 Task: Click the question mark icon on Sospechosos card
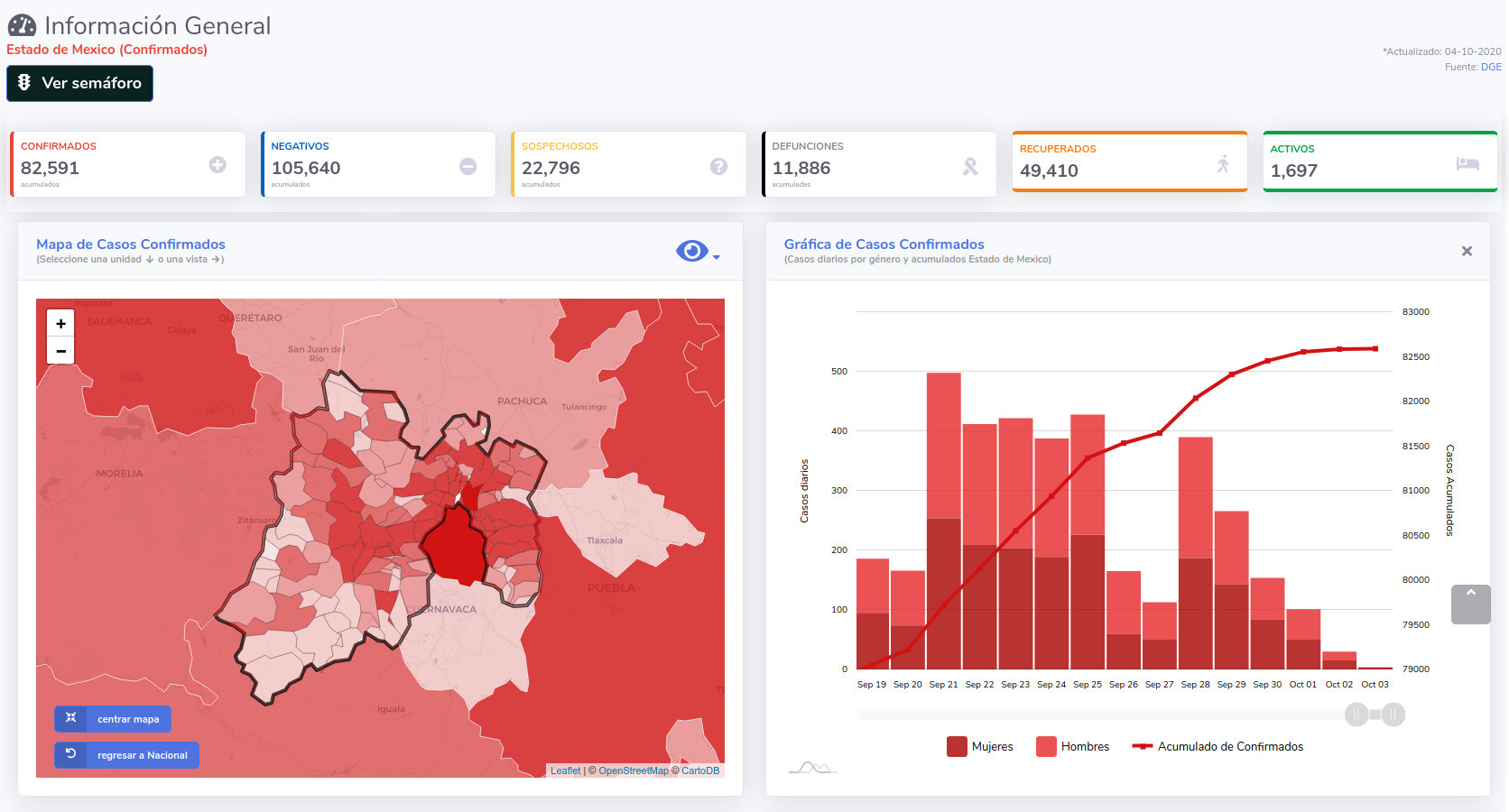coord(718,166)
